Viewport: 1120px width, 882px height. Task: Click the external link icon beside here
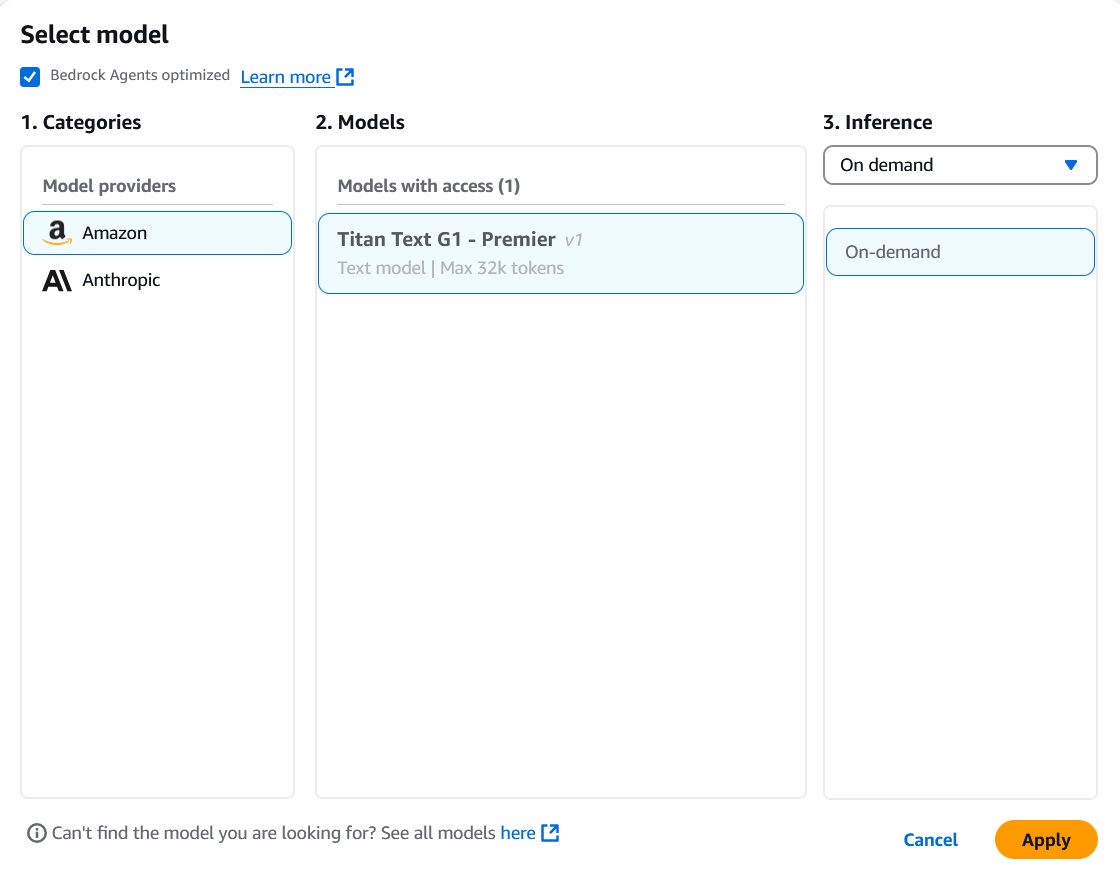tap(550, 832)
